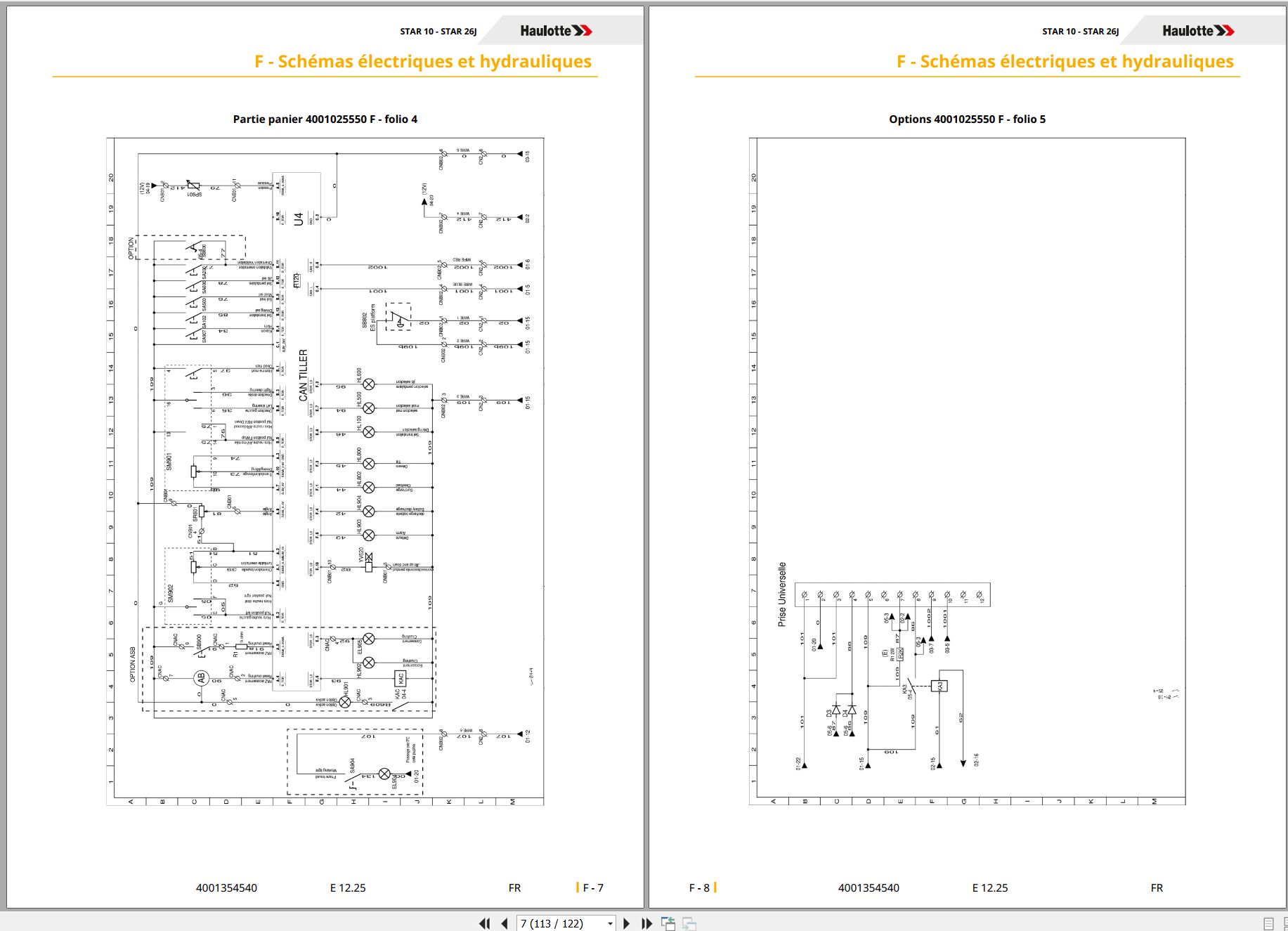The image size is (1288, 931).
Task: Click title 'Options 4001025550 F - folio 5'
Action: [x=967, y=119]
